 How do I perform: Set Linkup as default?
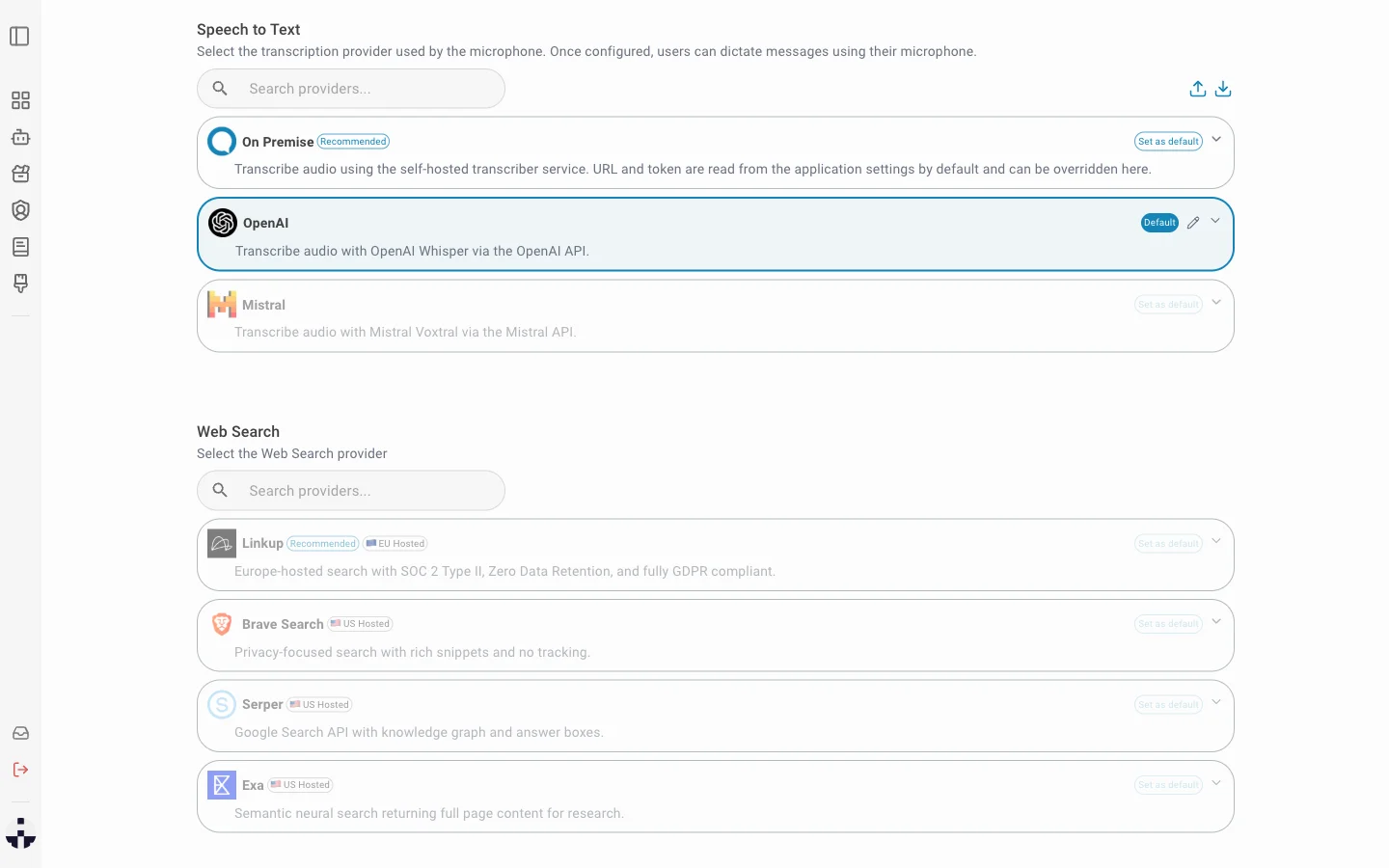click(1168, 544)
